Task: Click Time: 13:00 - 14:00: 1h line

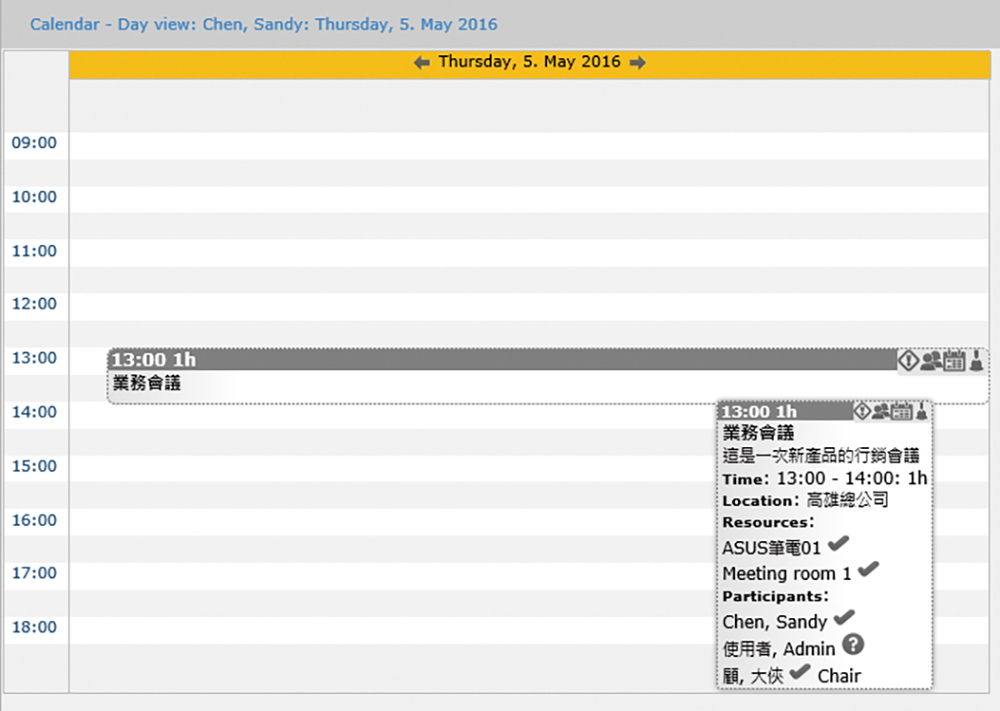Action: [x=825, y=478]
